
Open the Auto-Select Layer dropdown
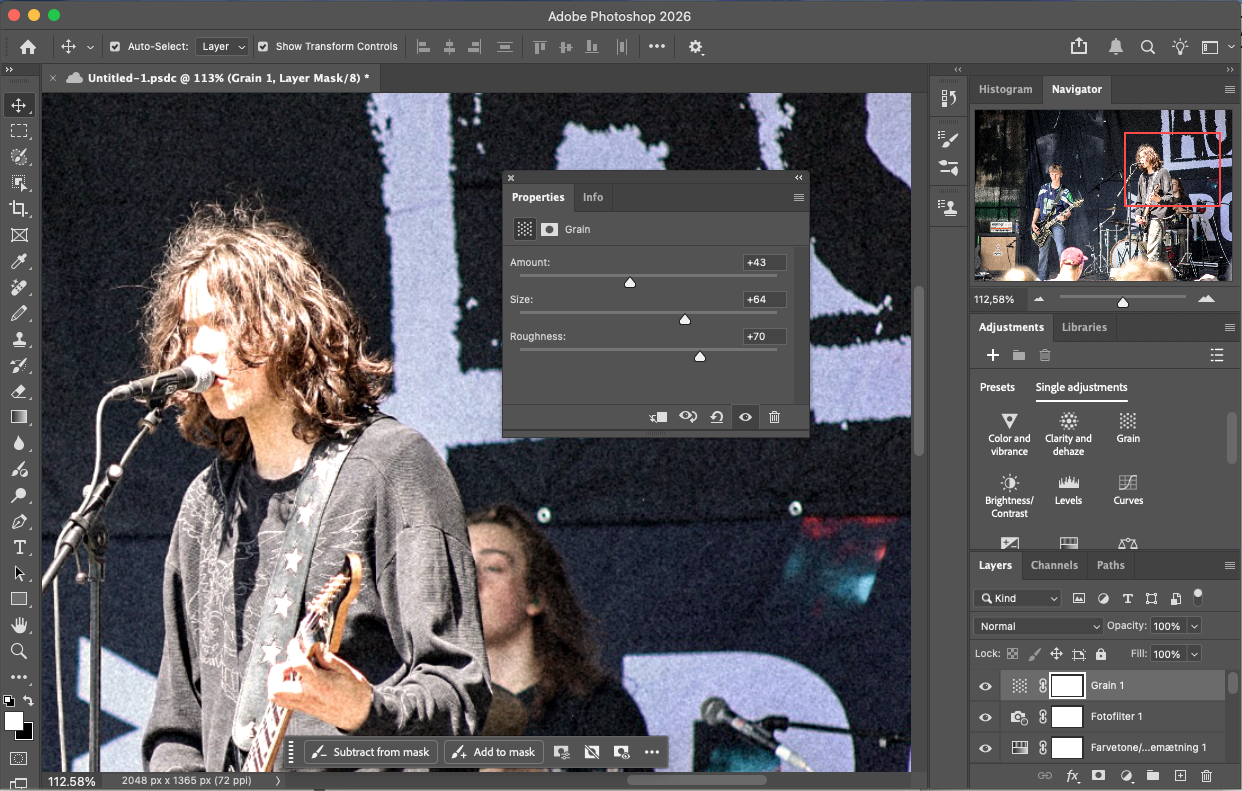[222, 46]
